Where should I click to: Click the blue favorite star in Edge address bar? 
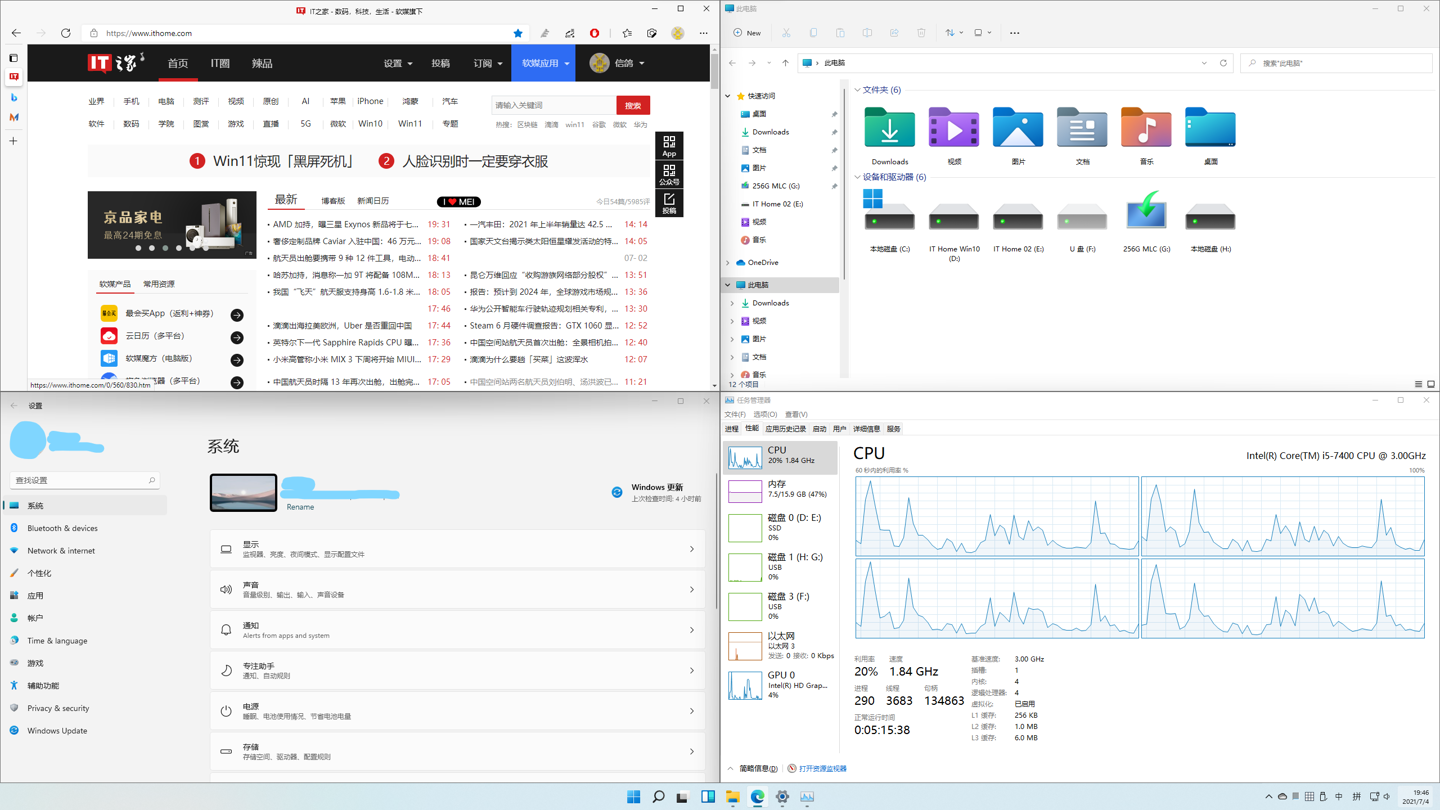point(518,33)
